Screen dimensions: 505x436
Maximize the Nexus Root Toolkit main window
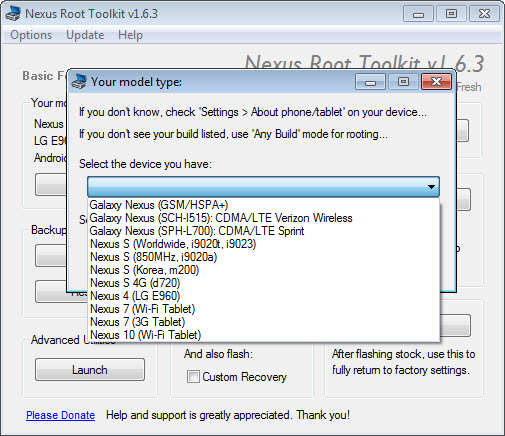tap(451, 14)
